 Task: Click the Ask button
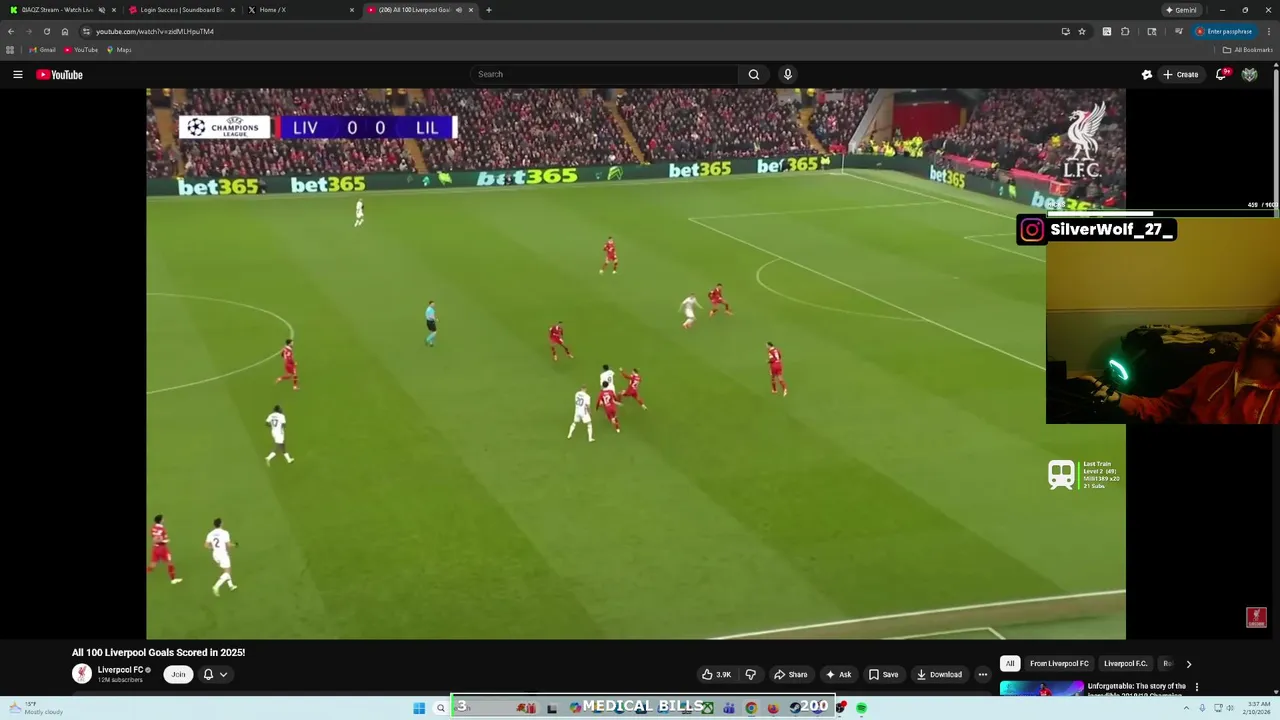[838, 674]
